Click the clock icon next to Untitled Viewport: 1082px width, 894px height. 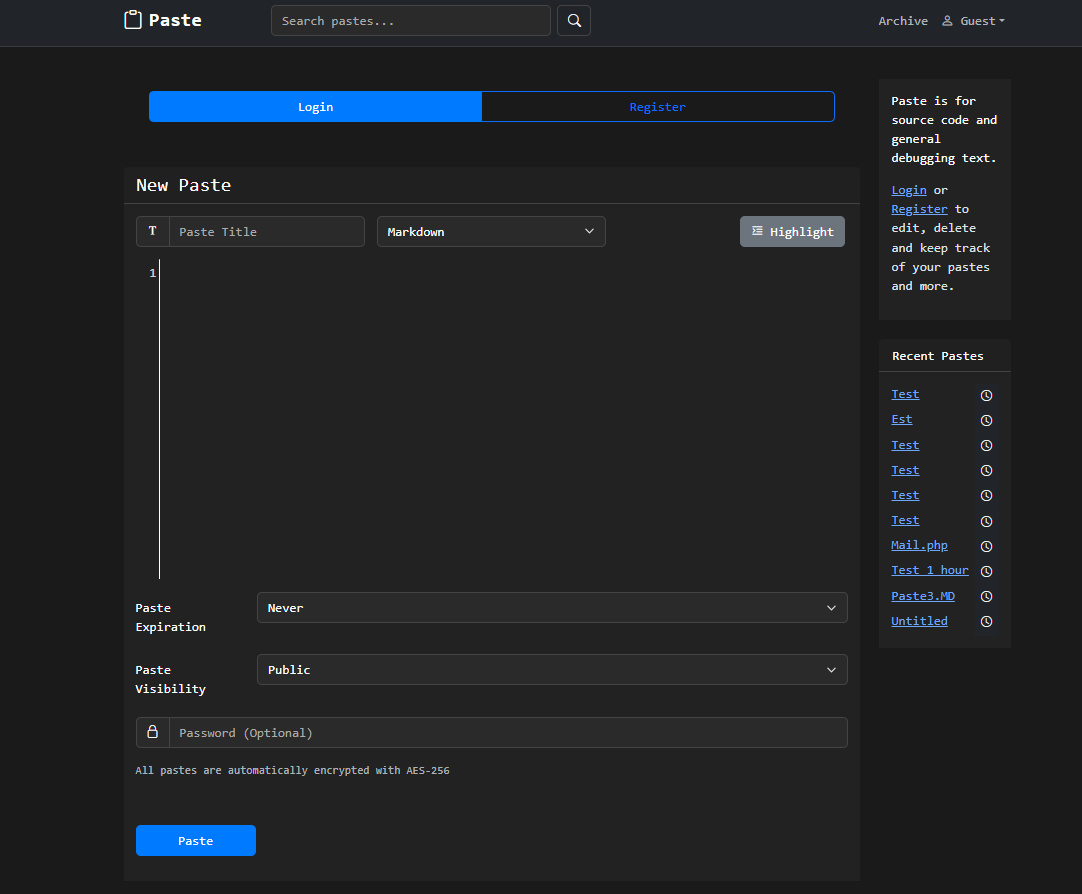(986, 622)
